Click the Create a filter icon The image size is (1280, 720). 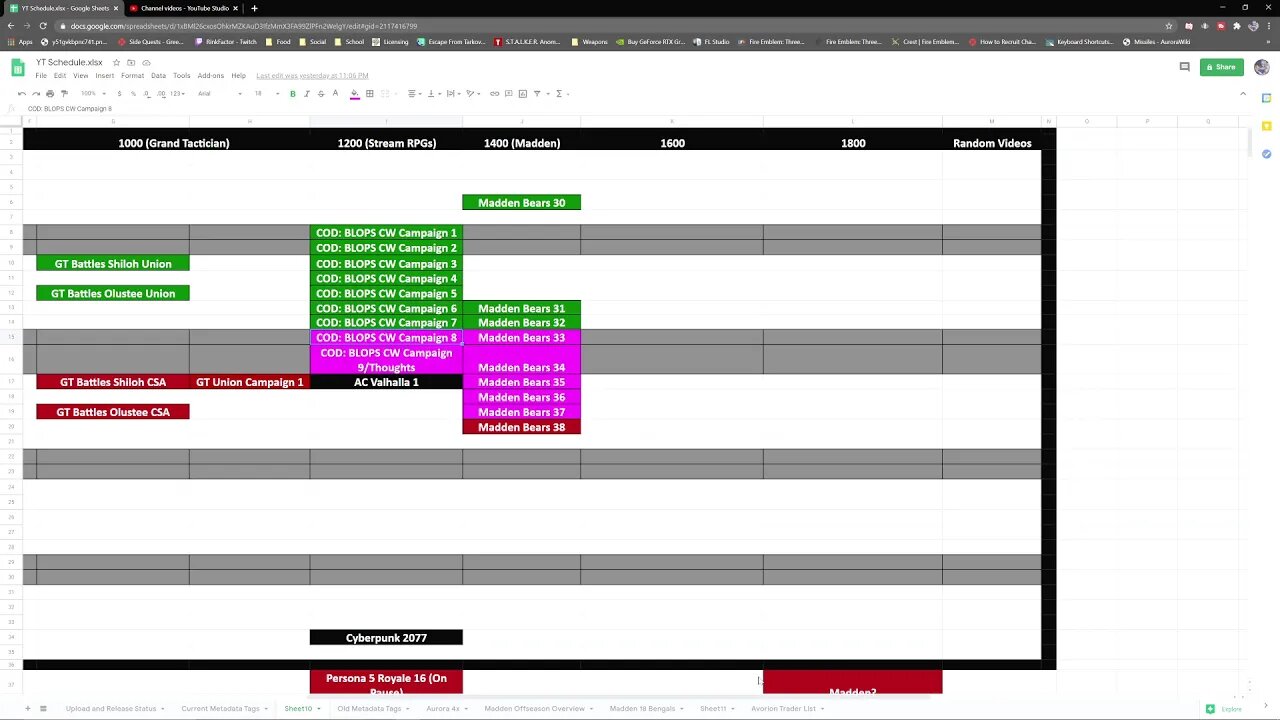pyautogui.click(x=536, y=94)
